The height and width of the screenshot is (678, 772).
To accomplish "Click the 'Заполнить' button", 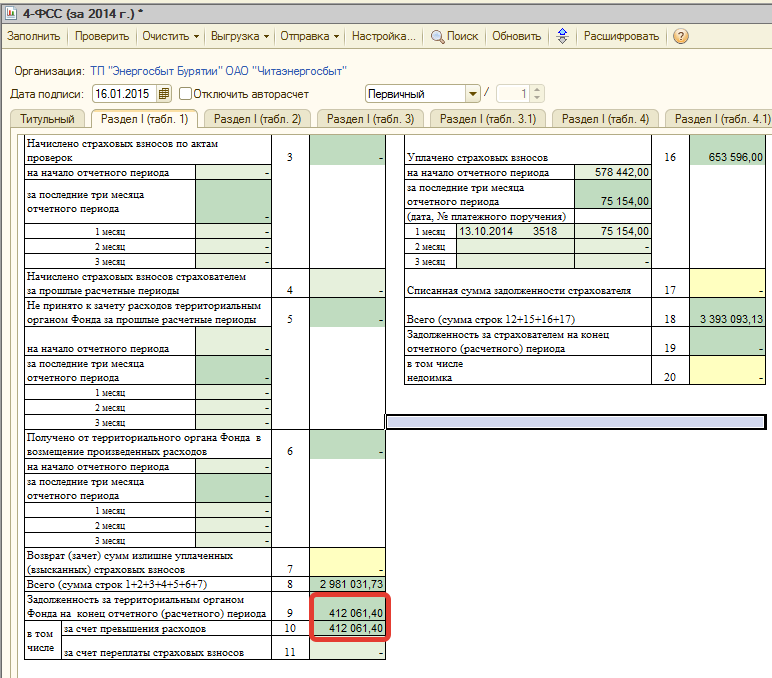I will [33, 36].
